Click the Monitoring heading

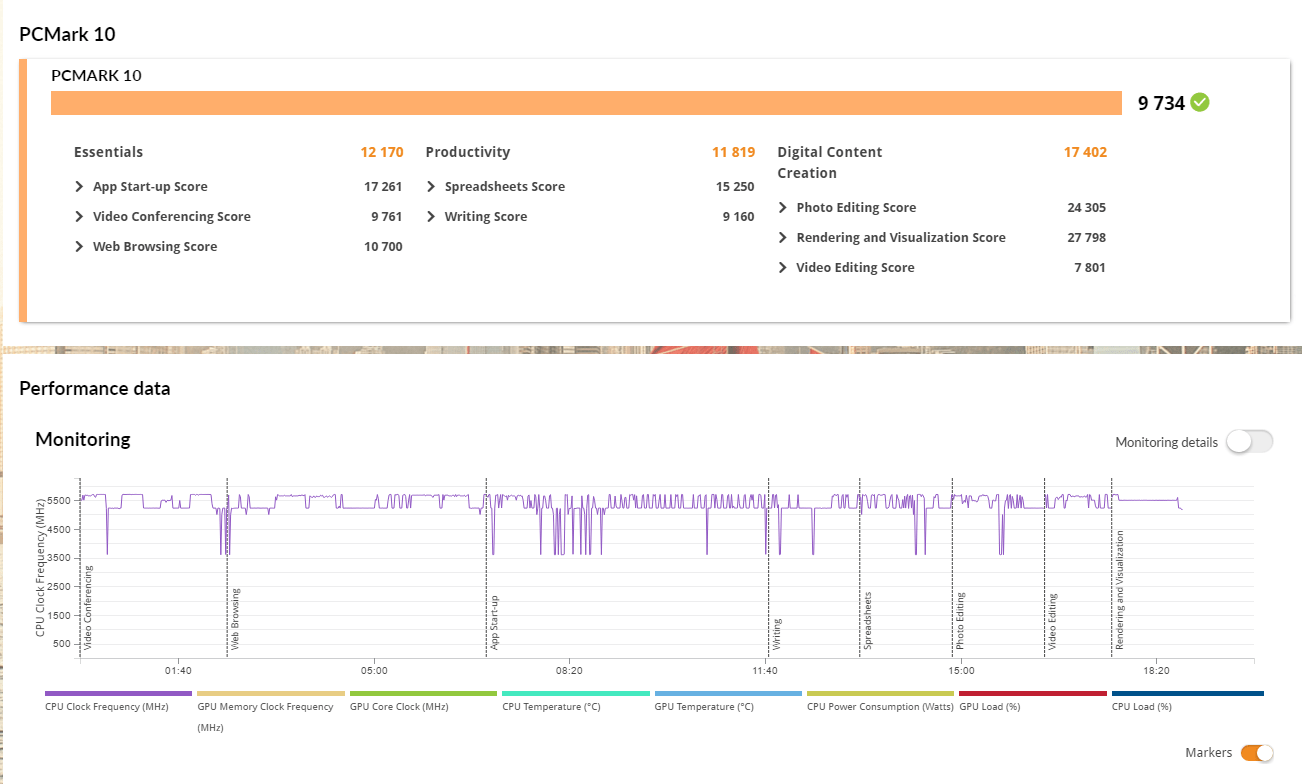[83, 439]
